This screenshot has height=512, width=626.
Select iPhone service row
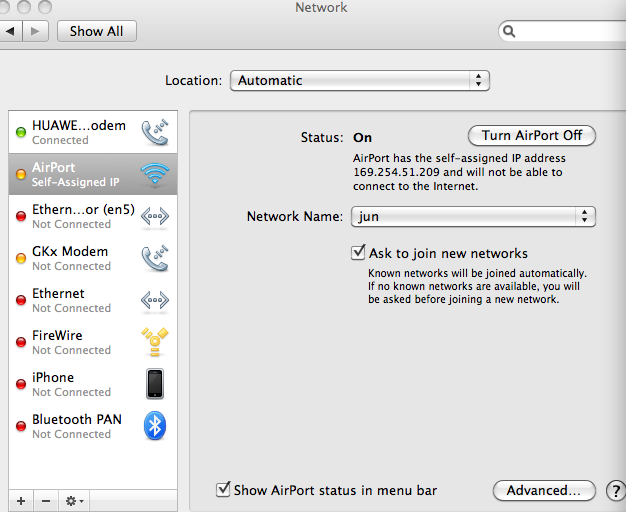[x=93, y=384]
